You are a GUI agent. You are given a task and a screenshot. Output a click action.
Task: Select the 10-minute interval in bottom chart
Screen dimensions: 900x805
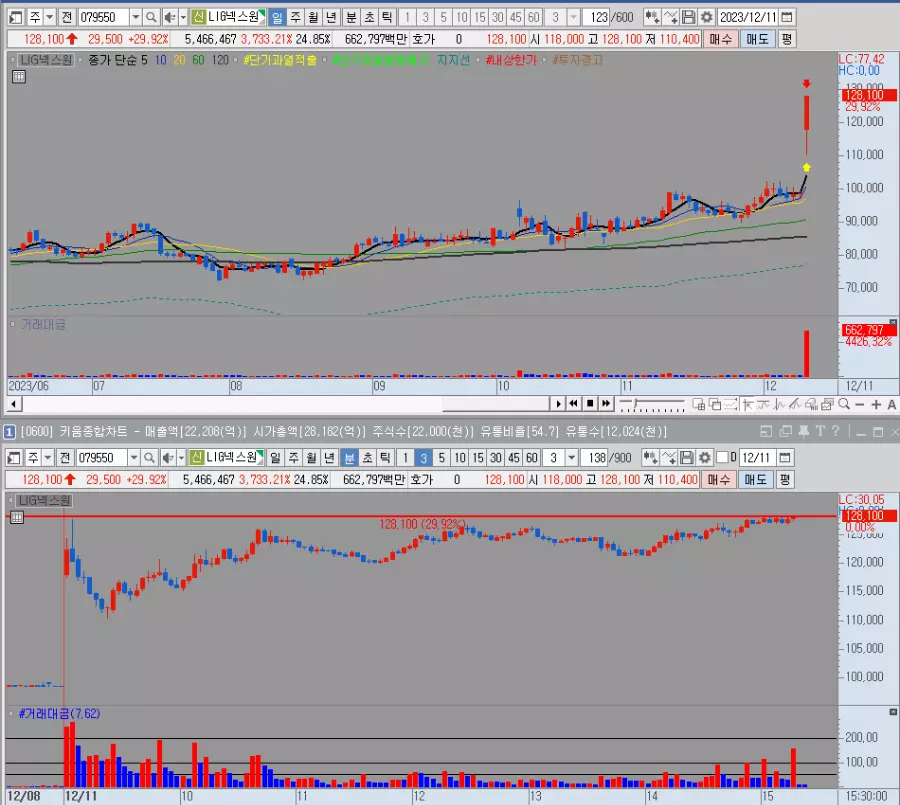(460, 458)
